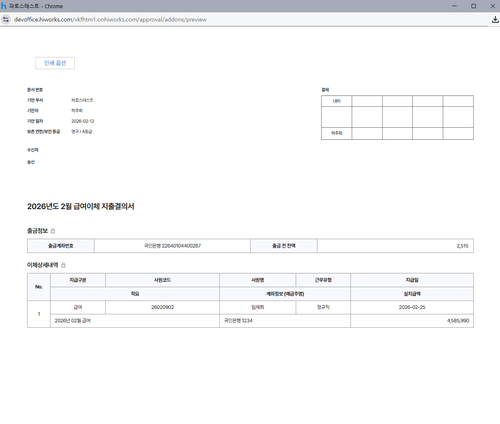The height and width of the screenshot is (424, 500).
Task: Click the net pay amount 4,585,990
Action: pos(458,321)
